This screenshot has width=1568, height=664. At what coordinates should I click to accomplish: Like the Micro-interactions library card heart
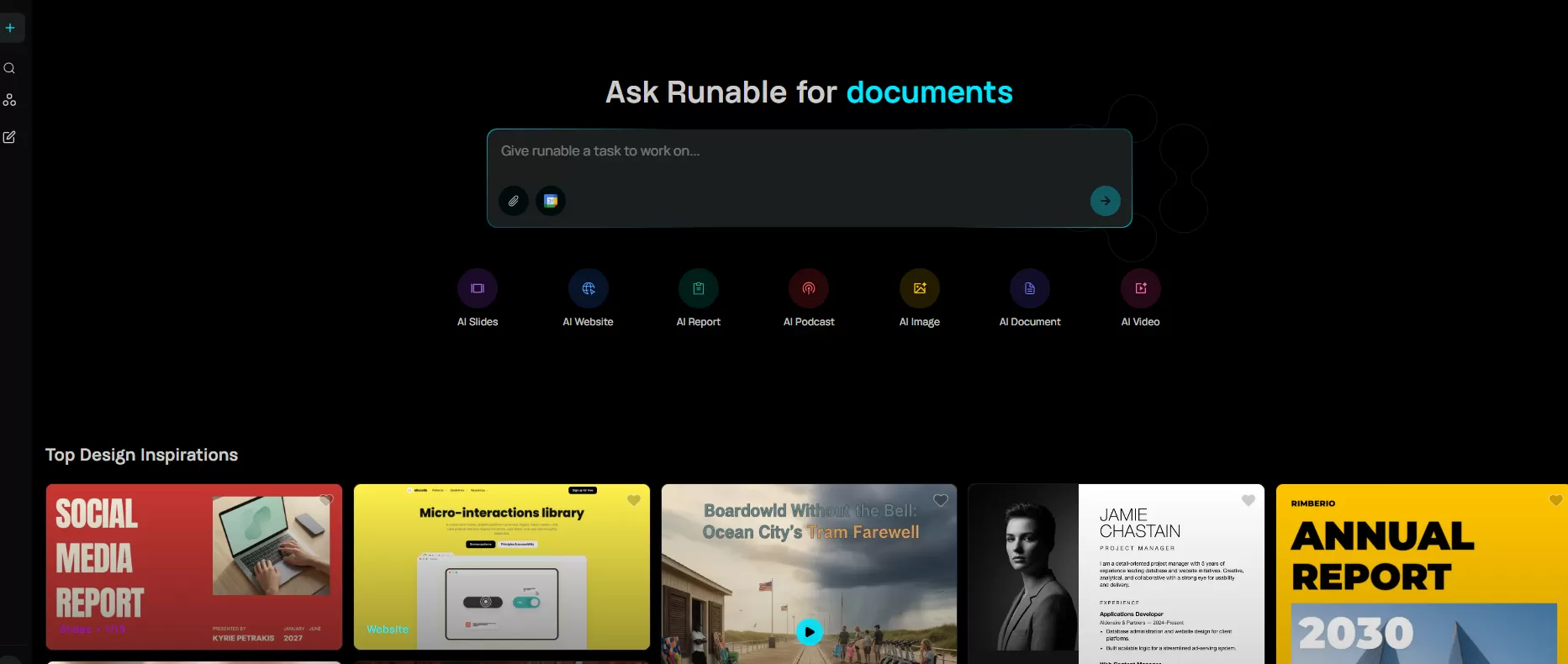pos(634,500)
